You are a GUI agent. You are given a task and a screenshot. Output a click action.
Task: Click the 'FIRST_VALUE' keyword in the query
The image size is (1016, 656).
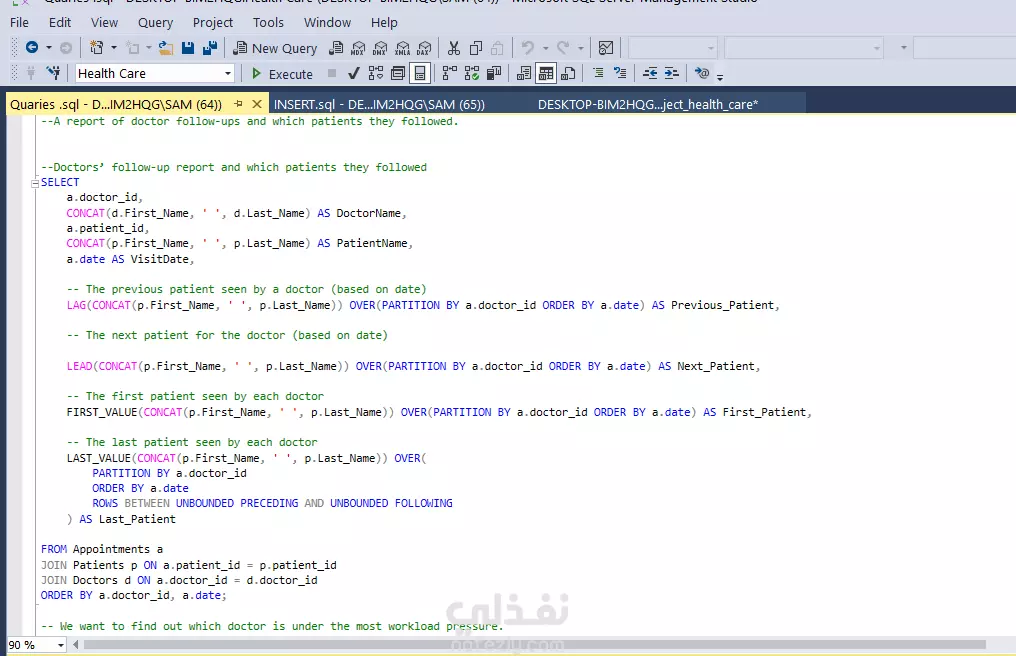(x=102, y=412)
